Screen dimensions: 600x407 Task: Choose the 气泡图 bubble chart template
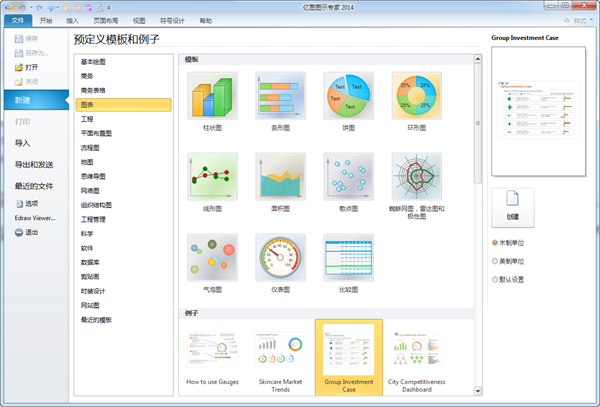pyautogui.click(x=212, y=257)
